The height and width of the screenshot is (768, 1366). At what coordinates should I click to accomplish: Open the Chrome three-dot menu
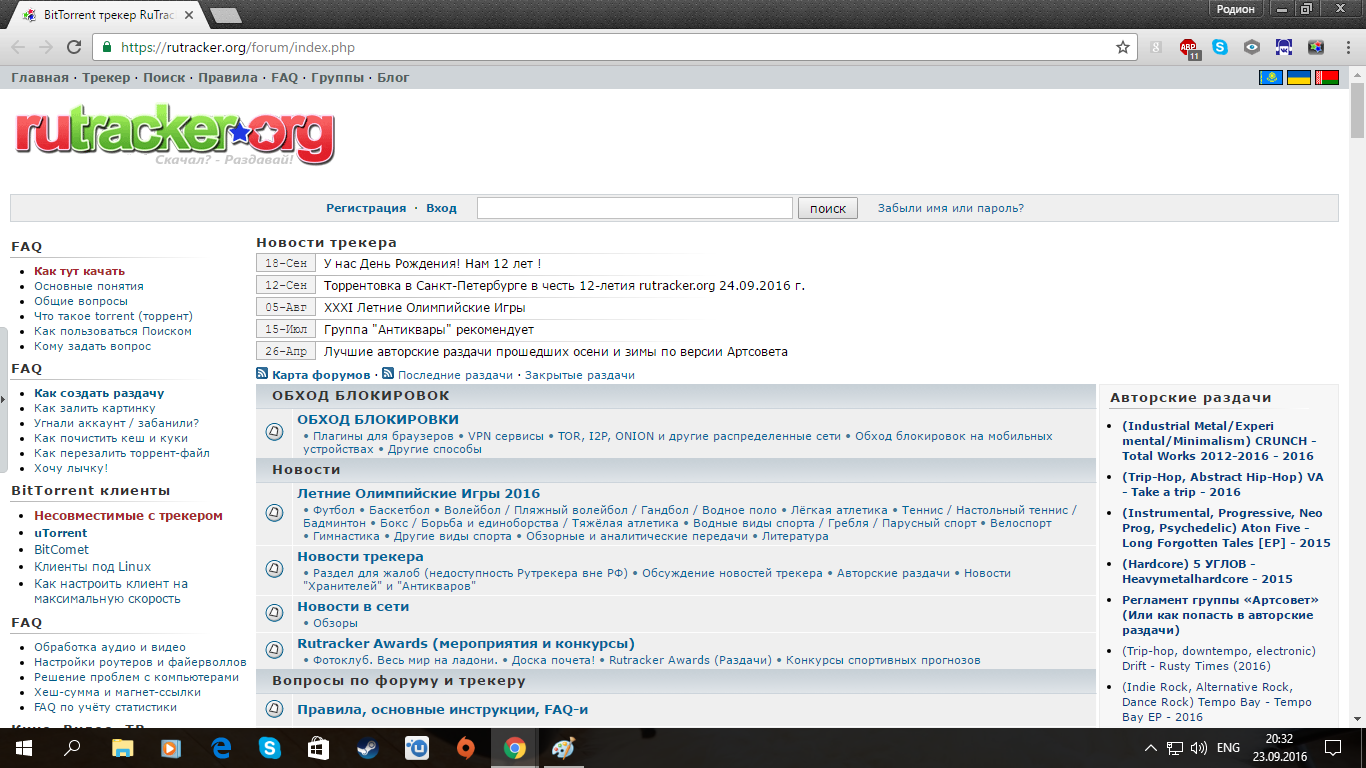1348,47
